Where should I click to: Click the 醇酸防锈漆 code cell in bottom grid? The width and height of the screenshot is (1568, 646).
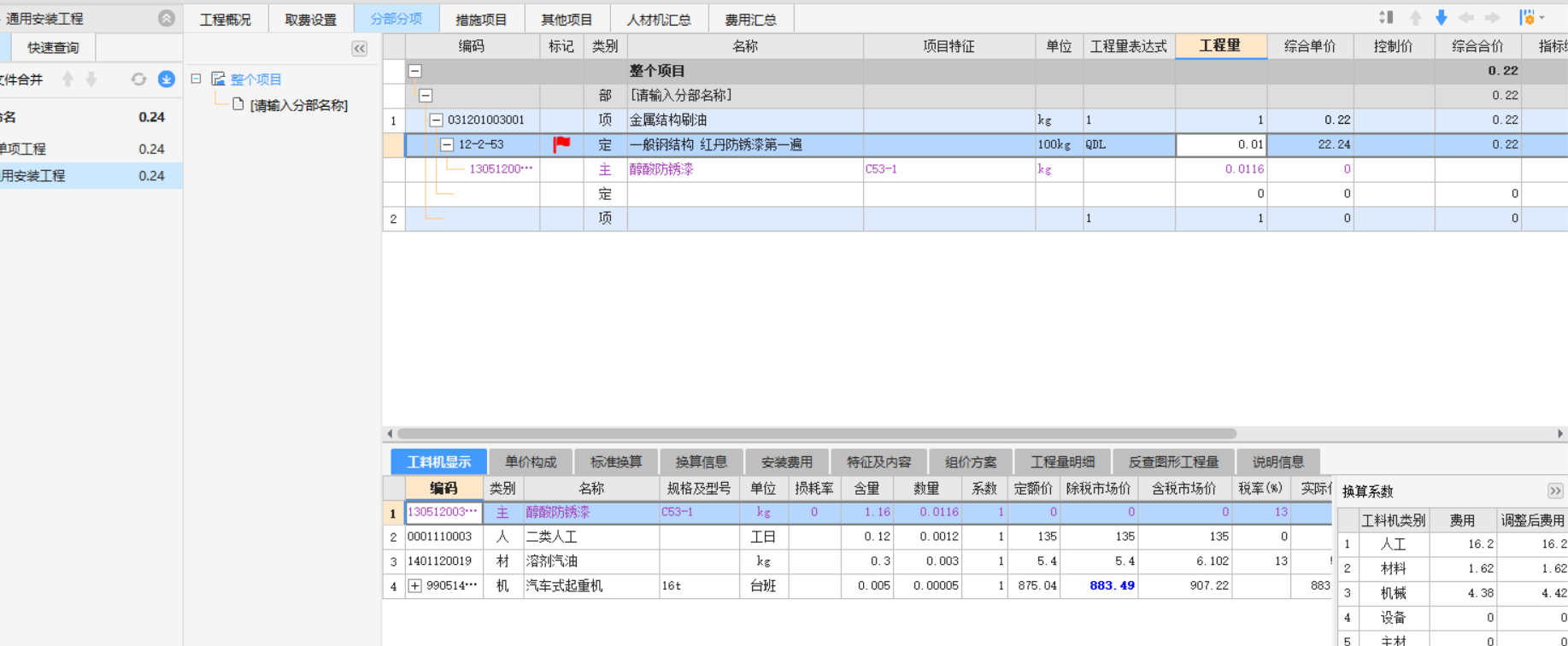coord(443,512)
